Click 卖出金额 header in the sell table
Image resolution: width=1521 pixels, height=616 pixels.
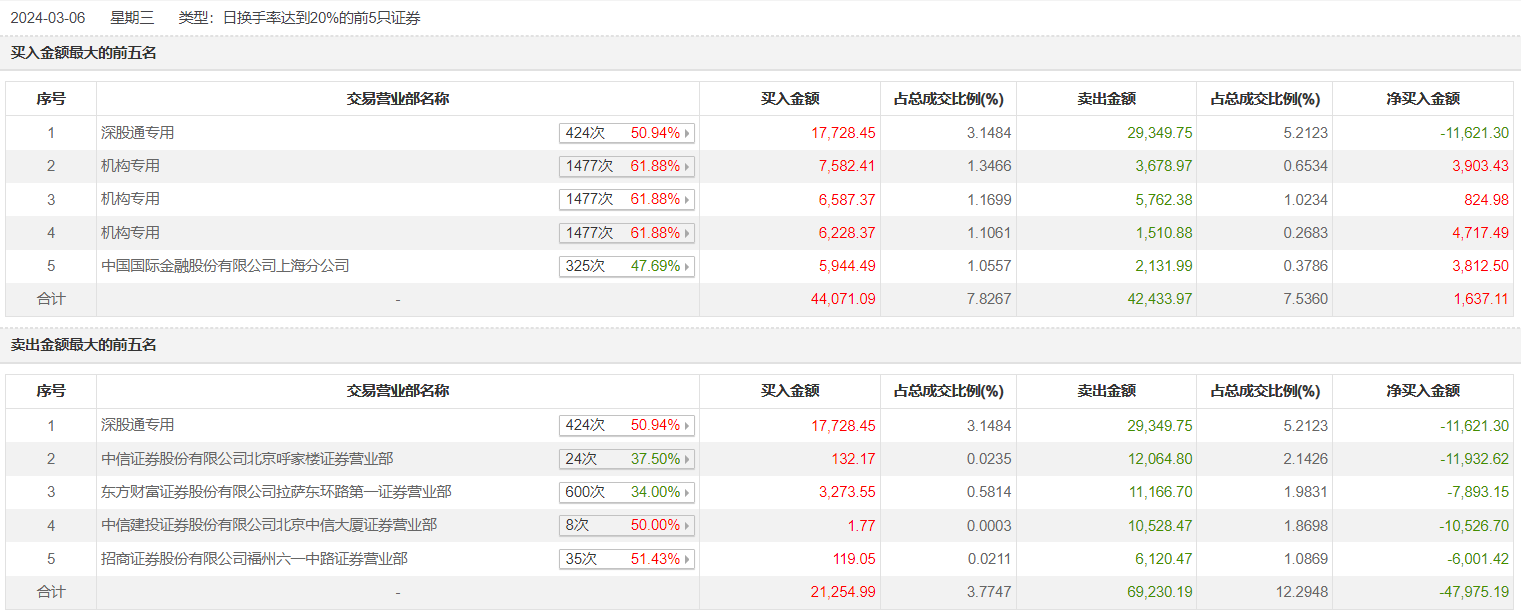pyautogui.click(x=1106, y=391)
